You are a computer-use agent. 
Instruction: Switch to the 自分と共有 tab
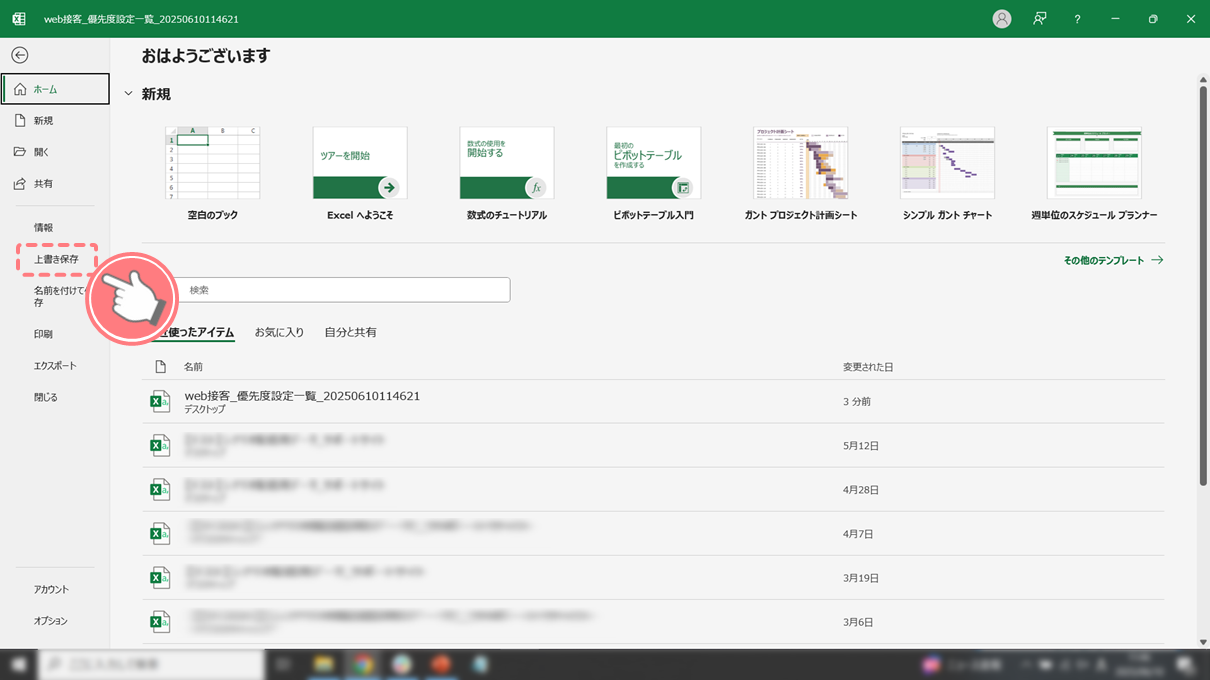click(x=350, y=332)
